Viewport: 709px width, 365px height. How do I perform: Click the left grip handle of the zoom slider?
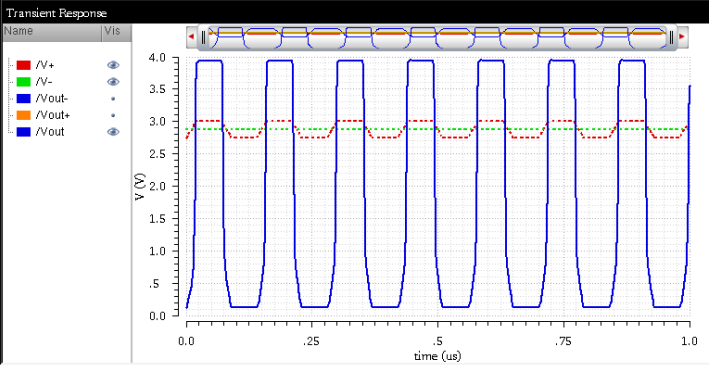click(x=203, y=37)
